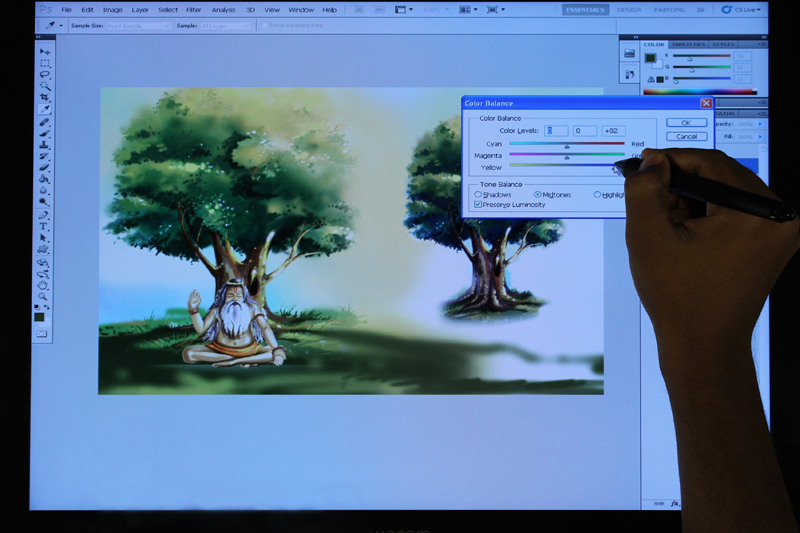Click the foreground color swatch in toolbox

click(39, 317)
